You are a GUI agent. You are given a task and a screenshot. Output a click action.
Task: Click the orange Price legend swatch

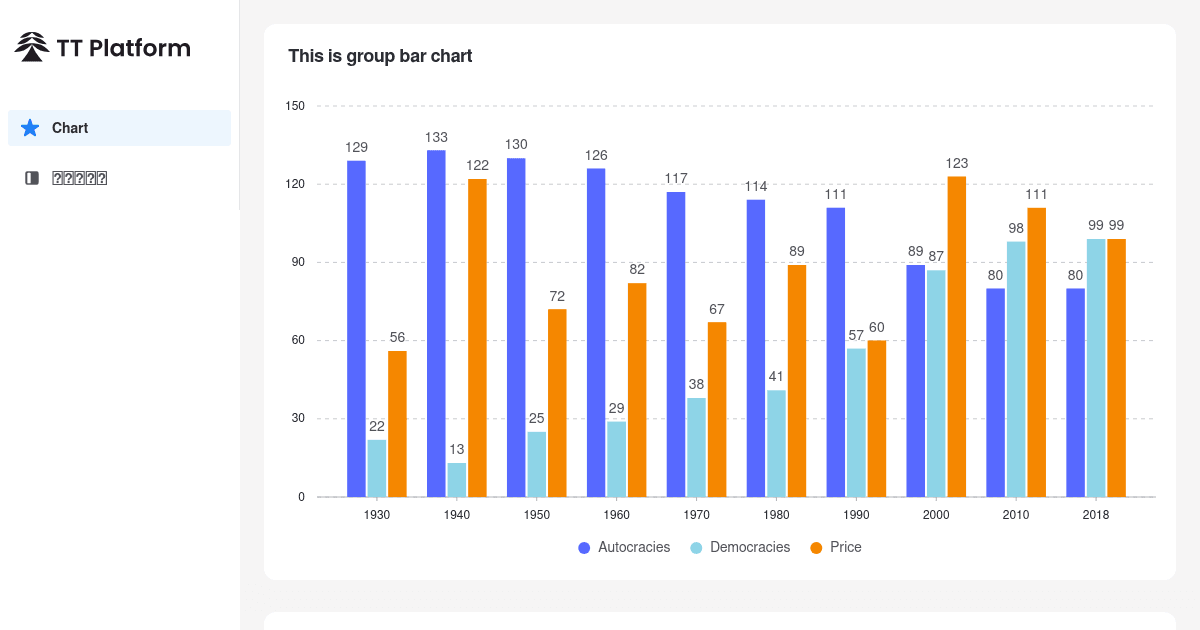click(814, 547)
